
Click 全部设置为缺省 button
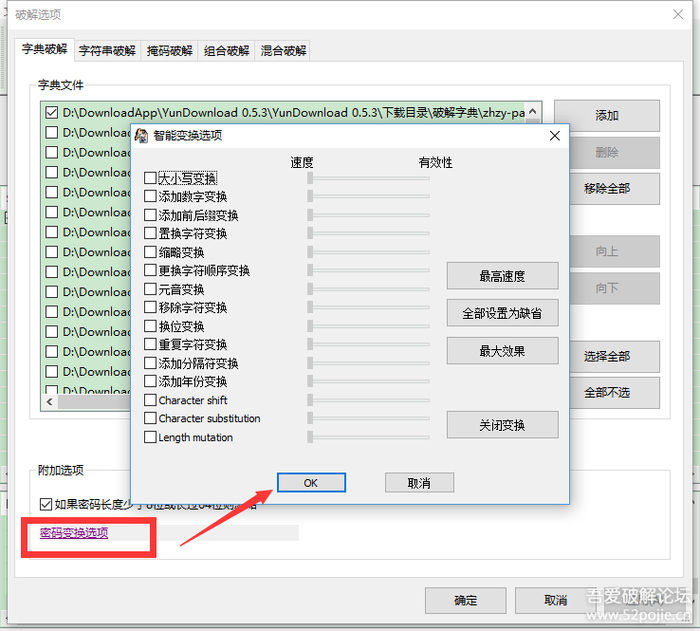(502, 313)
